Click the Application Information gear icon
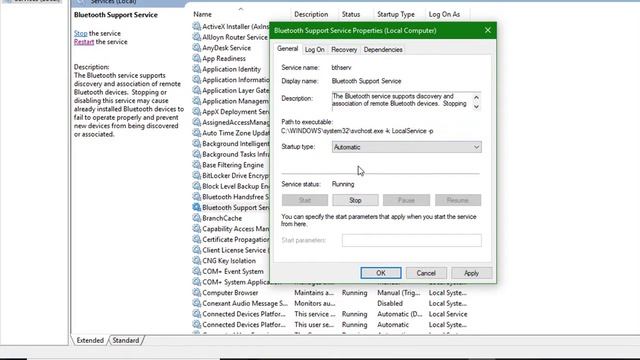The image size is (640, 360). coord(196,80)
